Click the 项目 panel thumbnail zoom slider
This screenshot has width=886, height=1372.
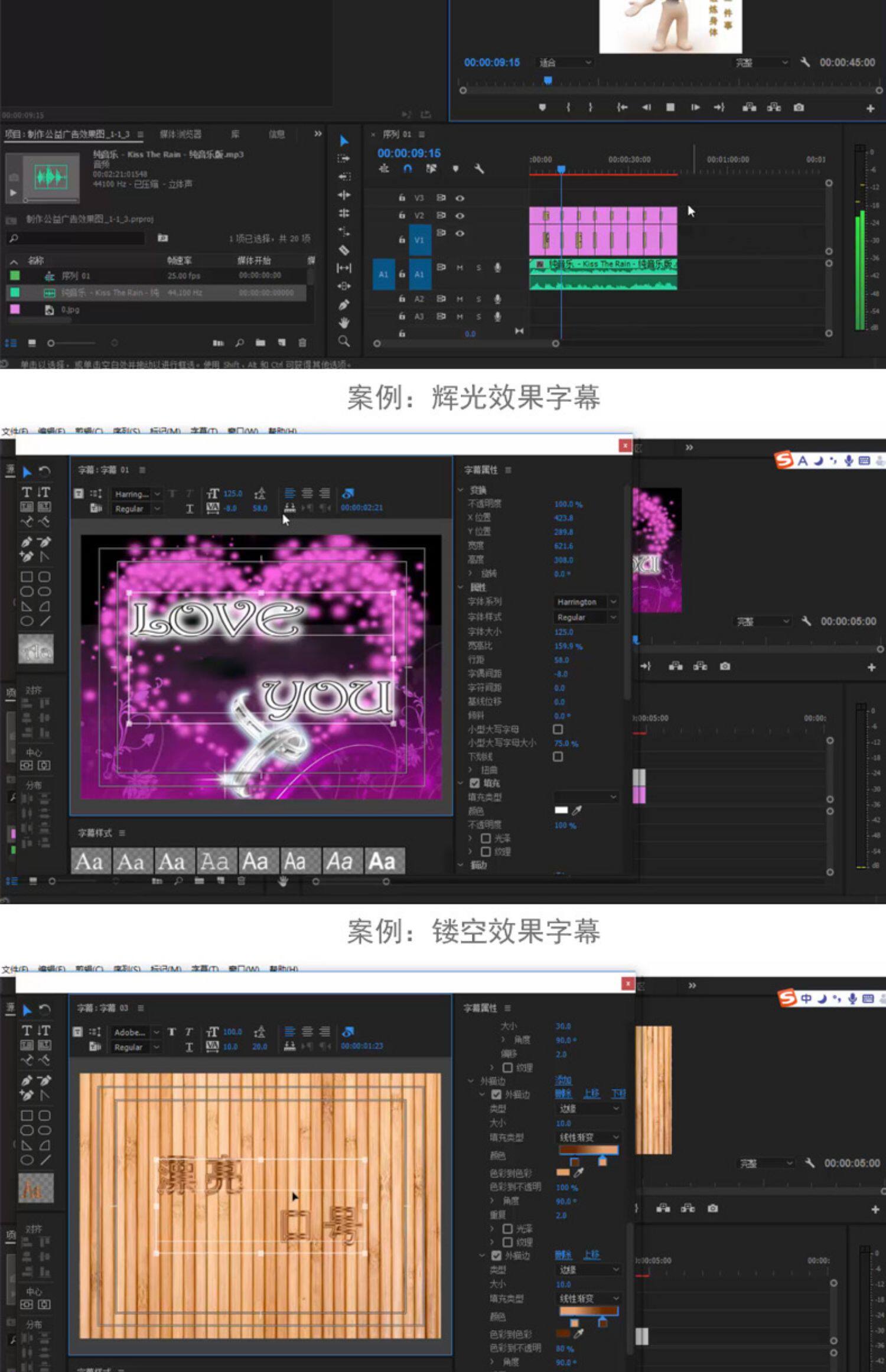73,343
